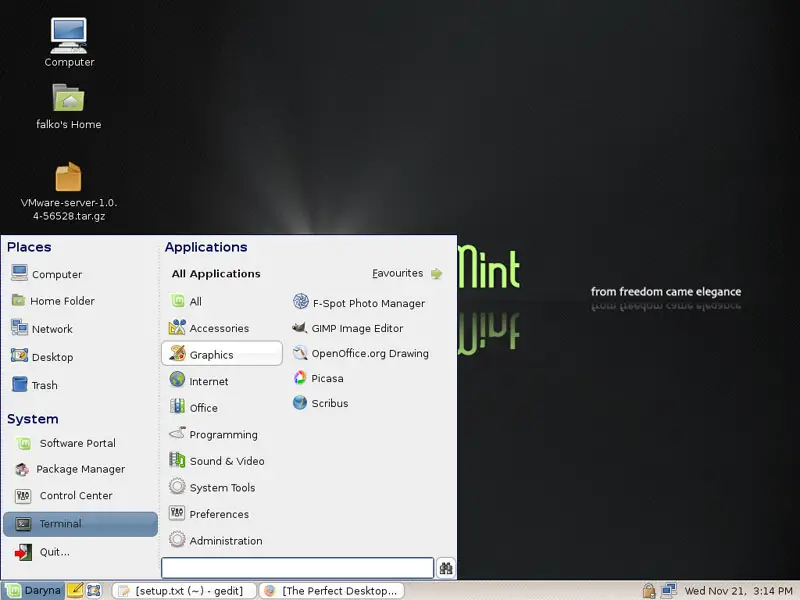Select the Programming category
The width and height of the screenshot is (800, 600).
click(222, 434)
